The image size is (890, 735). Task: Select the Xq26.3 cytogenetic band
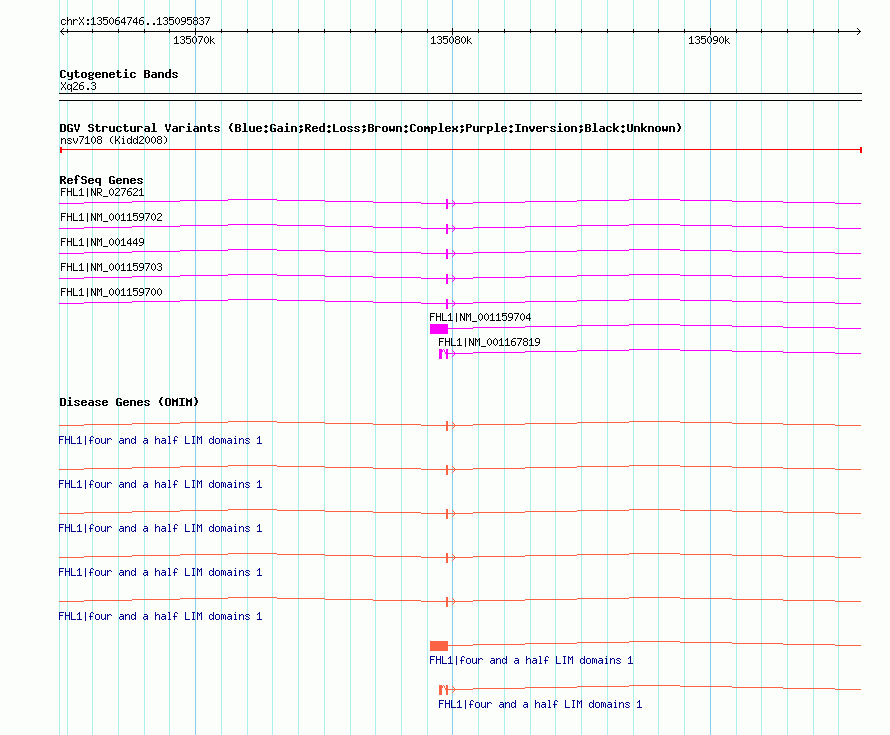pyautogui.click(x=78, y=86)
